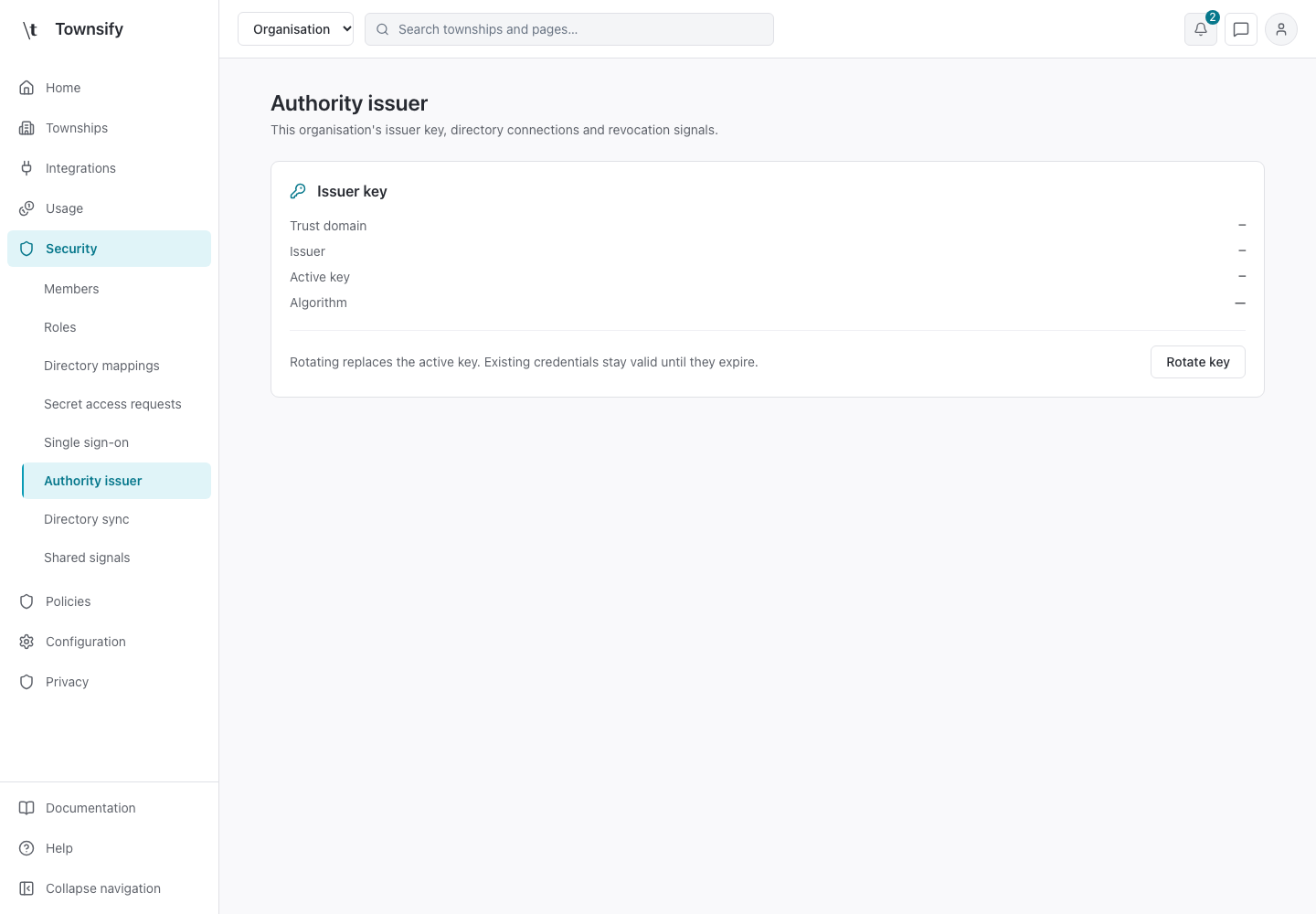Click the Configuration gear icon

pos(27,642)
